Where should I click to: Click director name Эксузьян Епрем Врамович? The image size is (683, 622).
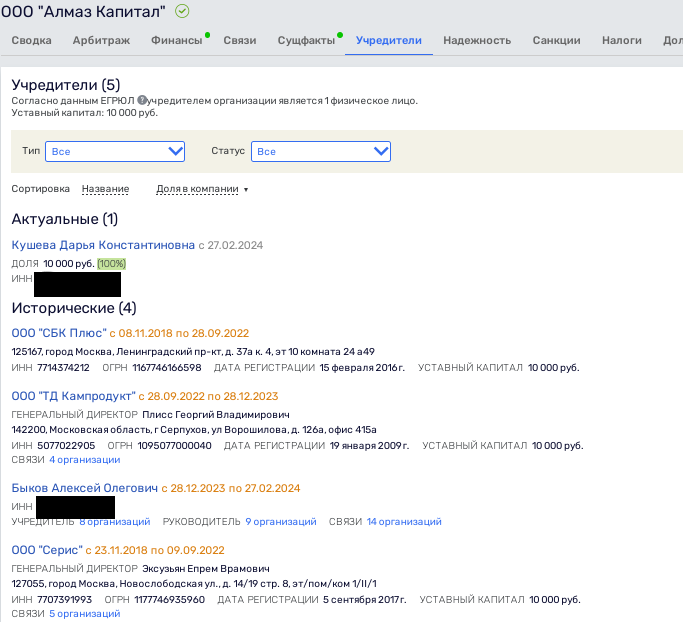[206, 569]
